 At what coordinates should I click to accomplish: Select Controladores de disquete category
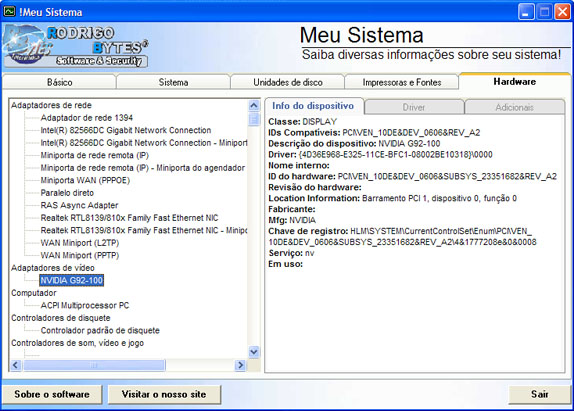60,318
